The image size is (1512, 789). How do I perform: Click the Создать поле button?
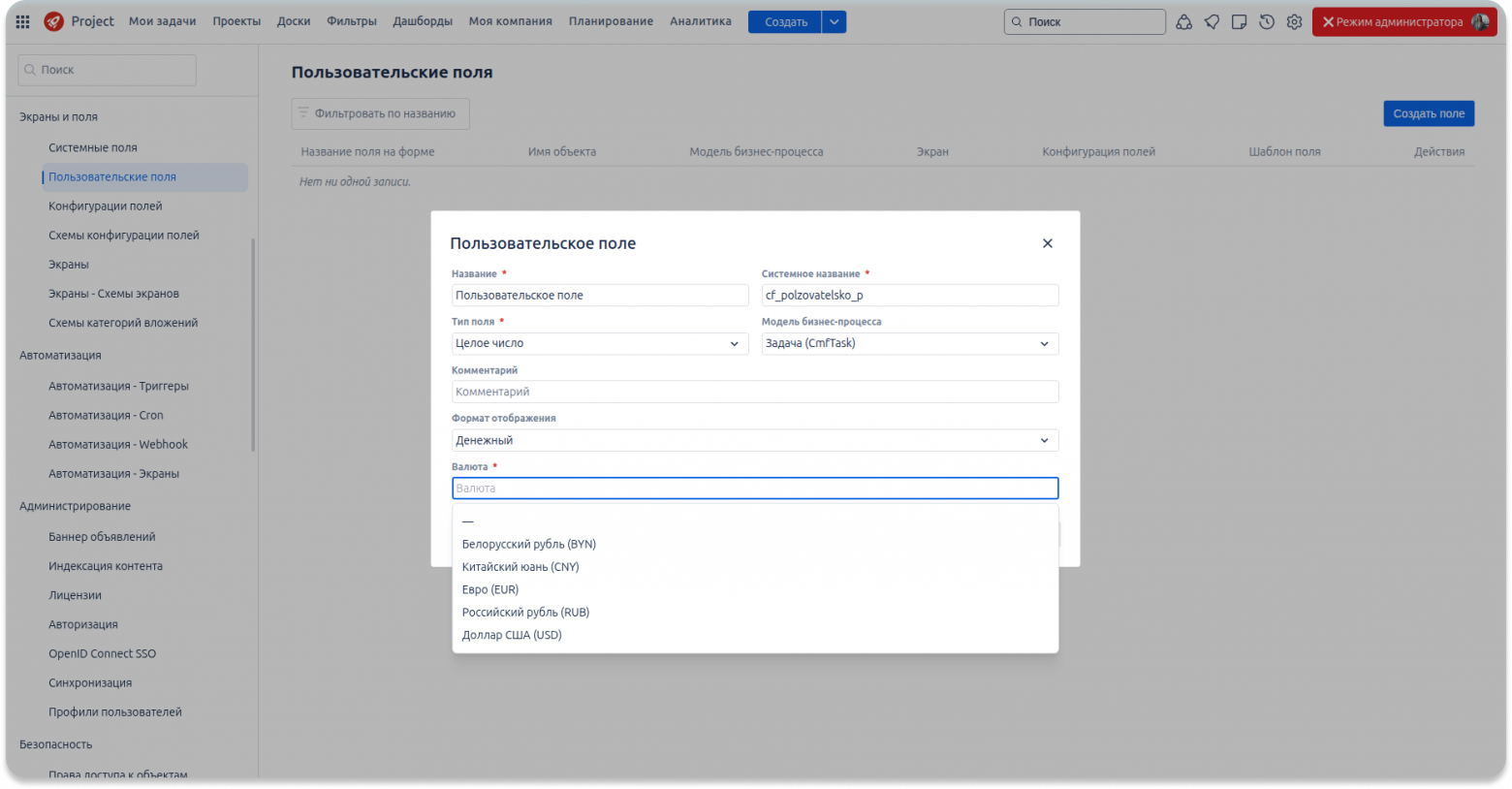(x=1429, y=113)
